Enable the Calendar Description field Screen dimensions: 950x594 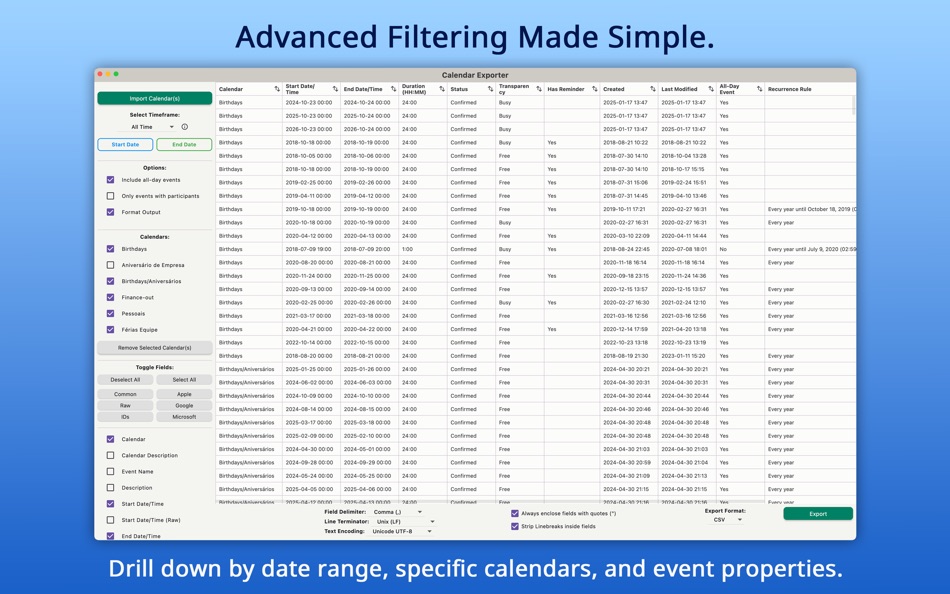110,455
